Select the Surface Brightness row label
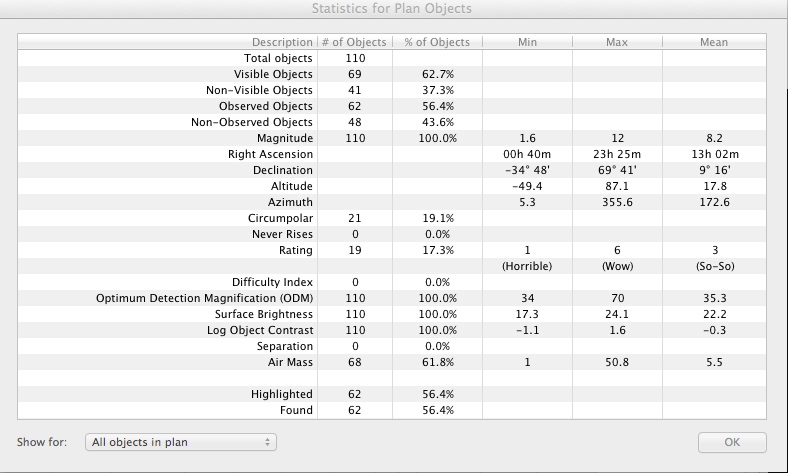This screenshot has width=788, height=473. [263, 314]
